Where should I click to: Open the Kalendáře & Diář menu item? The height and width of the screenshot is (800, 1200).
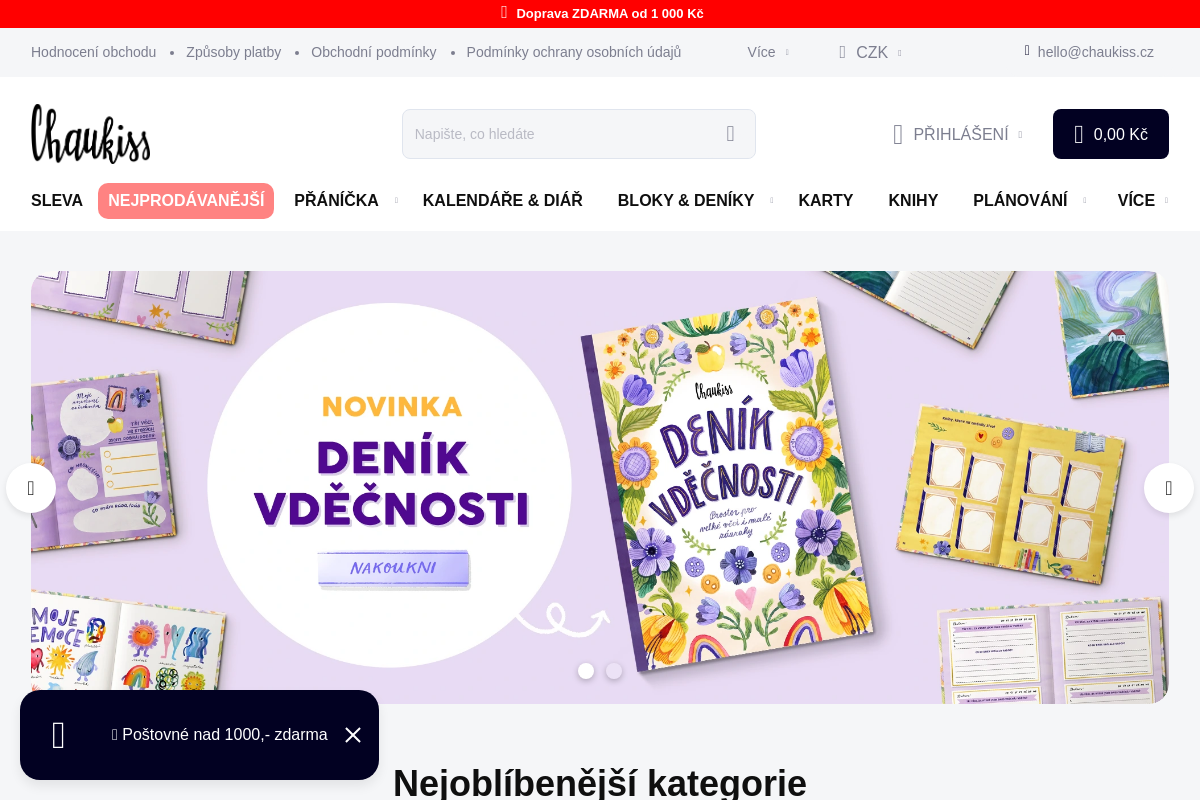point(503,201)
